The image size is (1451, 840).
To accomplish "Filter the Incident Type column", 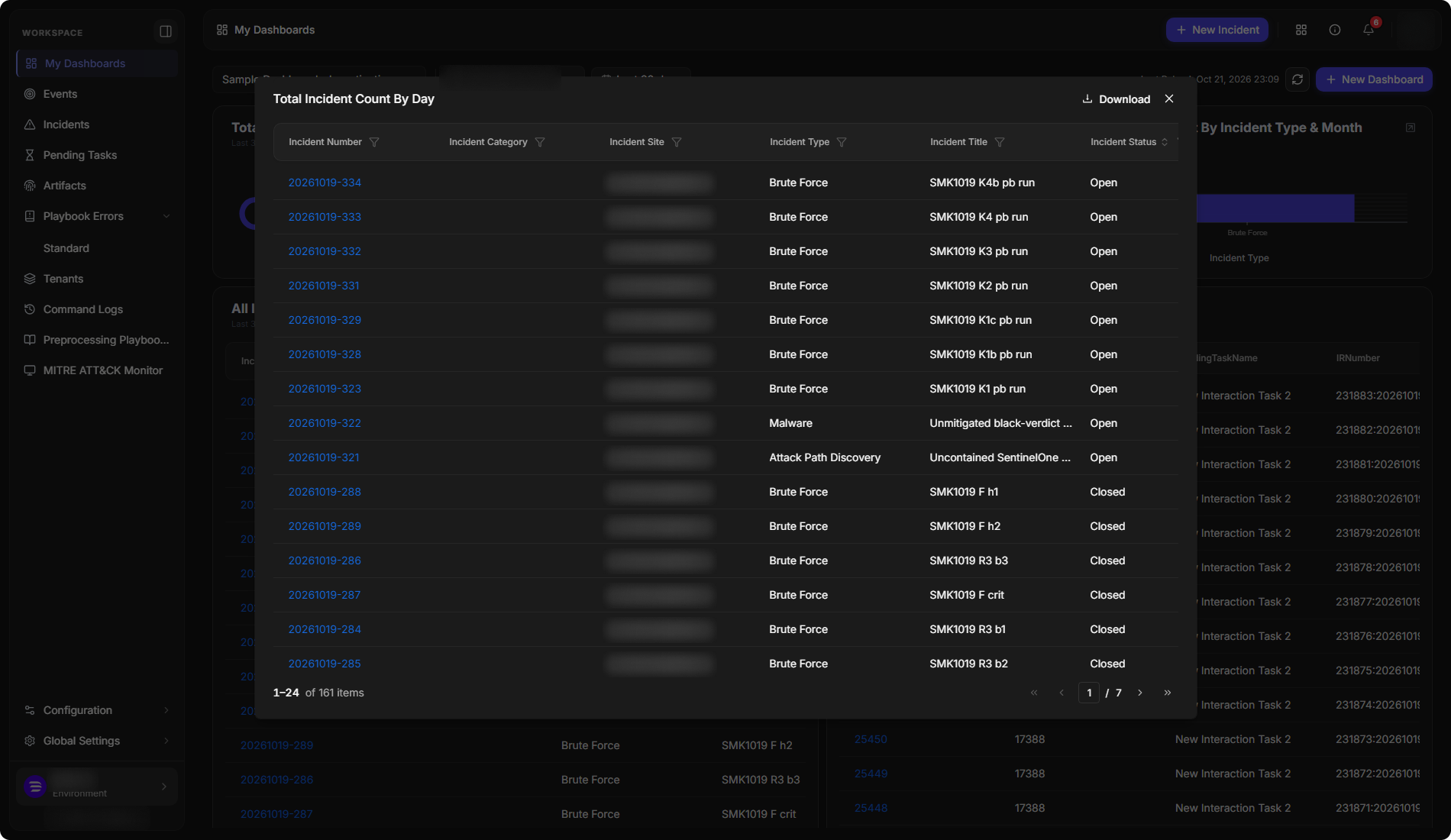I will coord(842,142).
